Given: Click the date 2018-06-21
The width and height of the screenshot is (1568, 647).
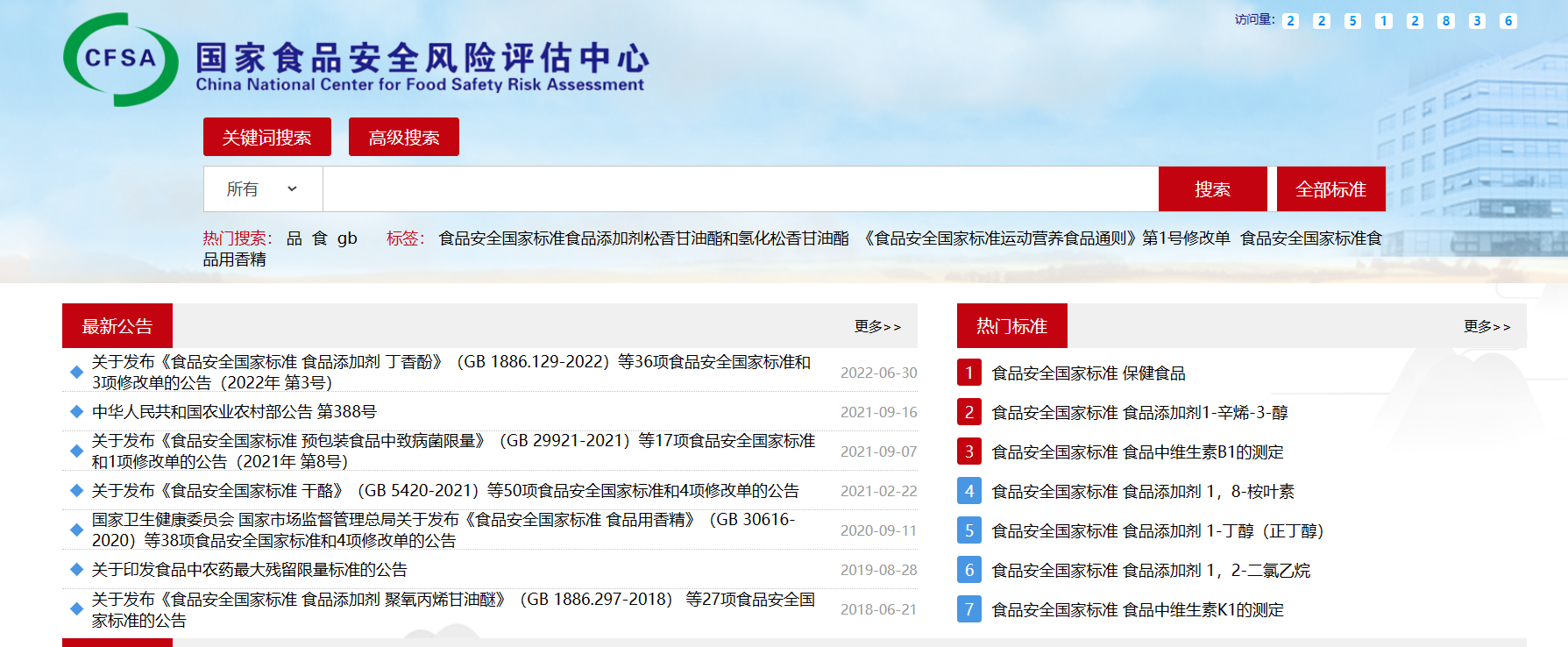Looking at the screenshot, I should point(879,609).
